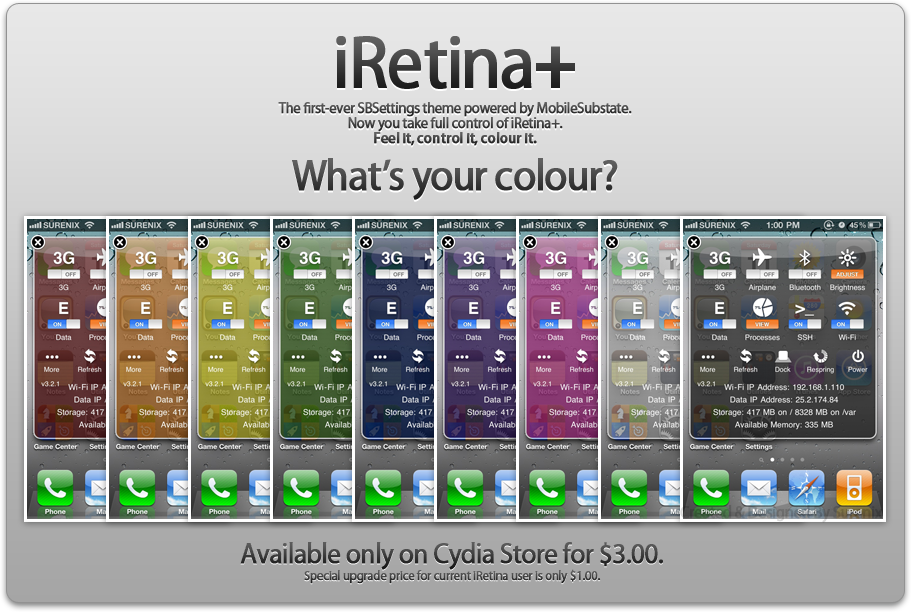This screenshot has height=612, width=911.
Task: Tap the Dock icon in the black panel
Action: pyautogui.click(x=783, y=356)
